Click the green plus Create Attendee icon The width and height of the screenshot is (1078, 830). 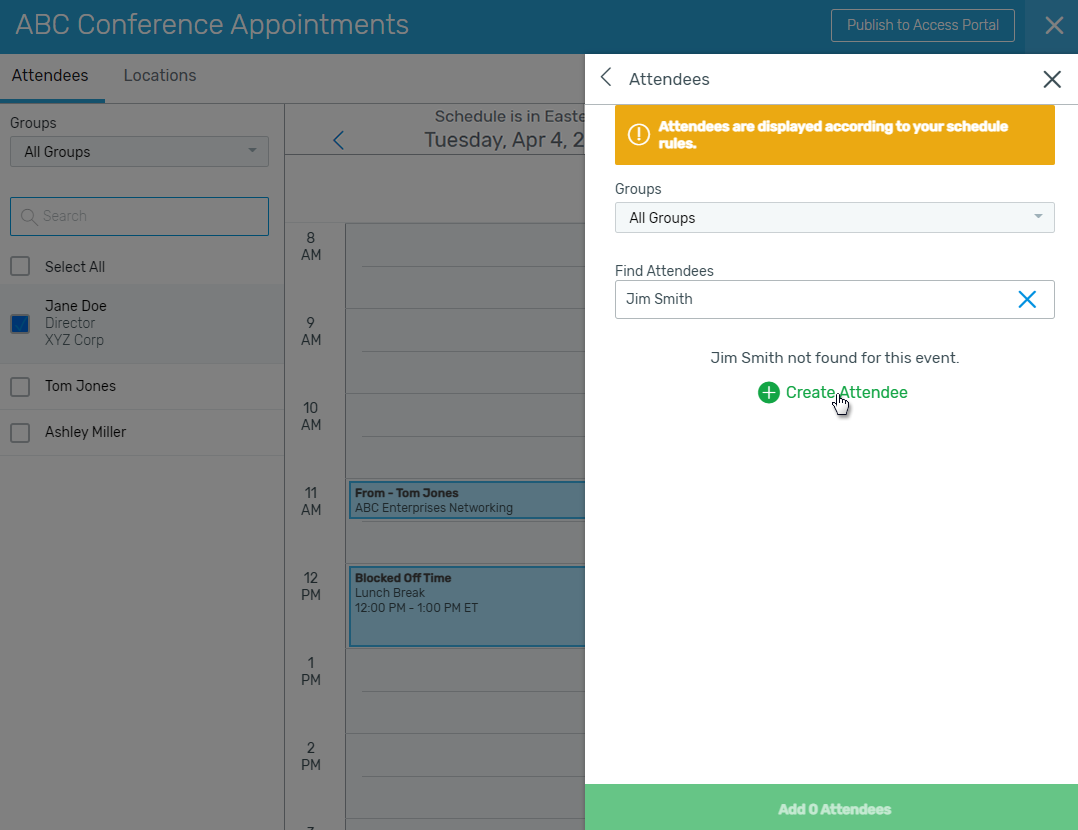(x=768, y=392)
